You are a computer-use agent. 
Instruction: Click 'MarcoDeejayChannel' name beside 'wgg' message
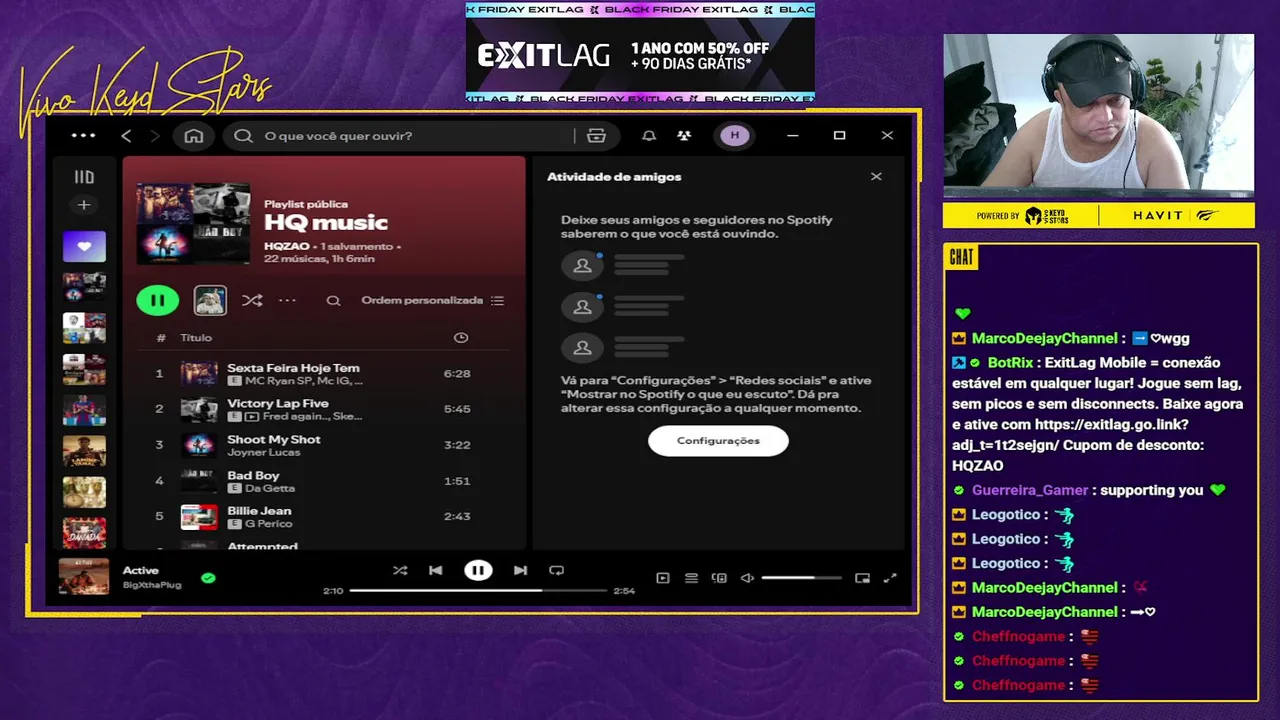[x=1045, y=339]
